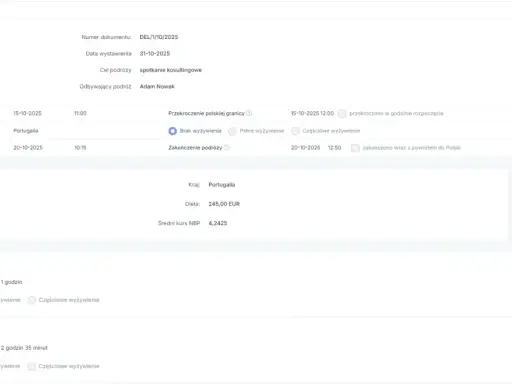Screen dimensions: 512x384
Task: Choose Częściowe wyżywienie under 2 godzin 35 minut
Action: point(32,366)
